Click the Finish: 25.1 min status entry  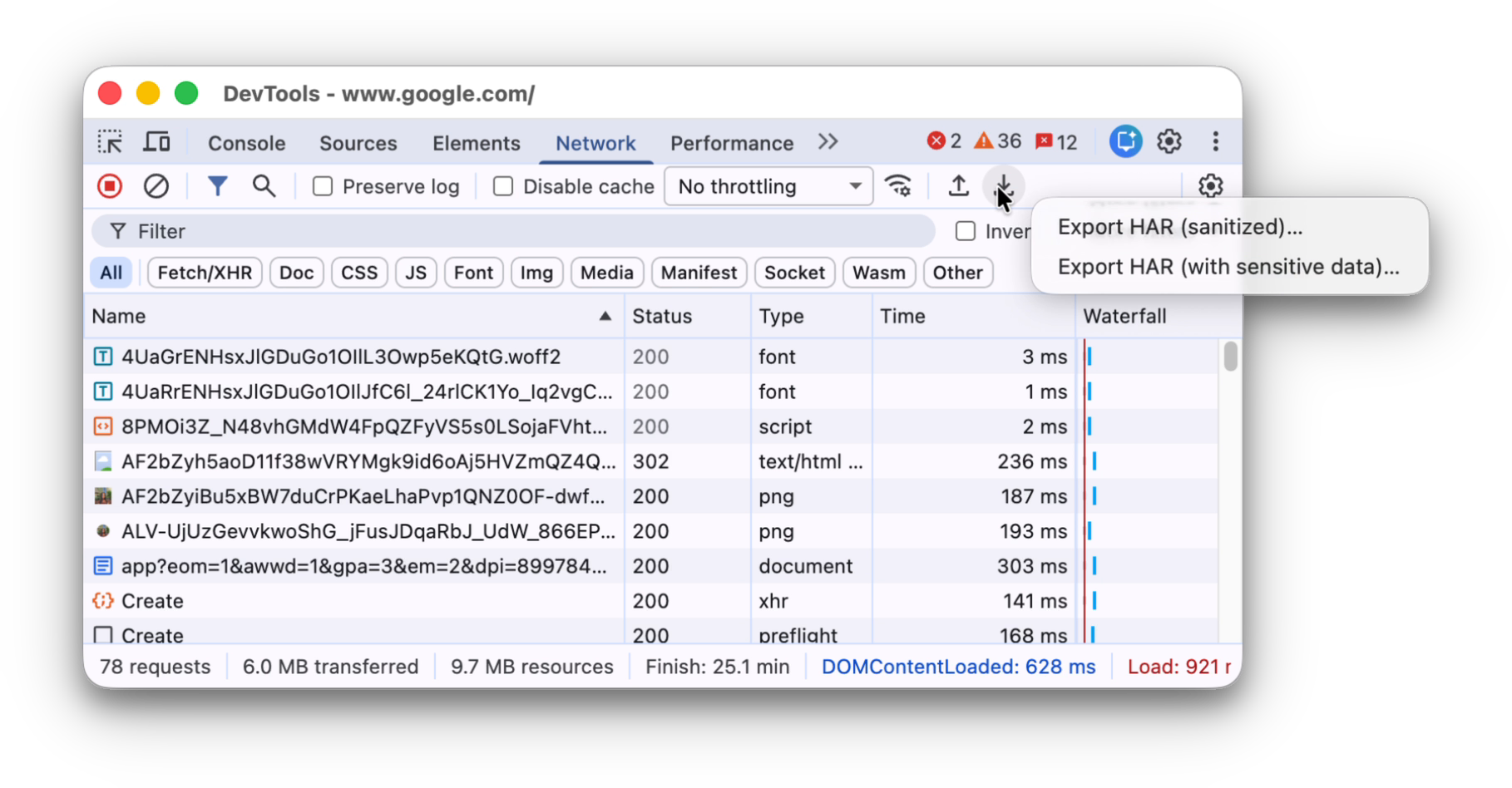(717, 667)
